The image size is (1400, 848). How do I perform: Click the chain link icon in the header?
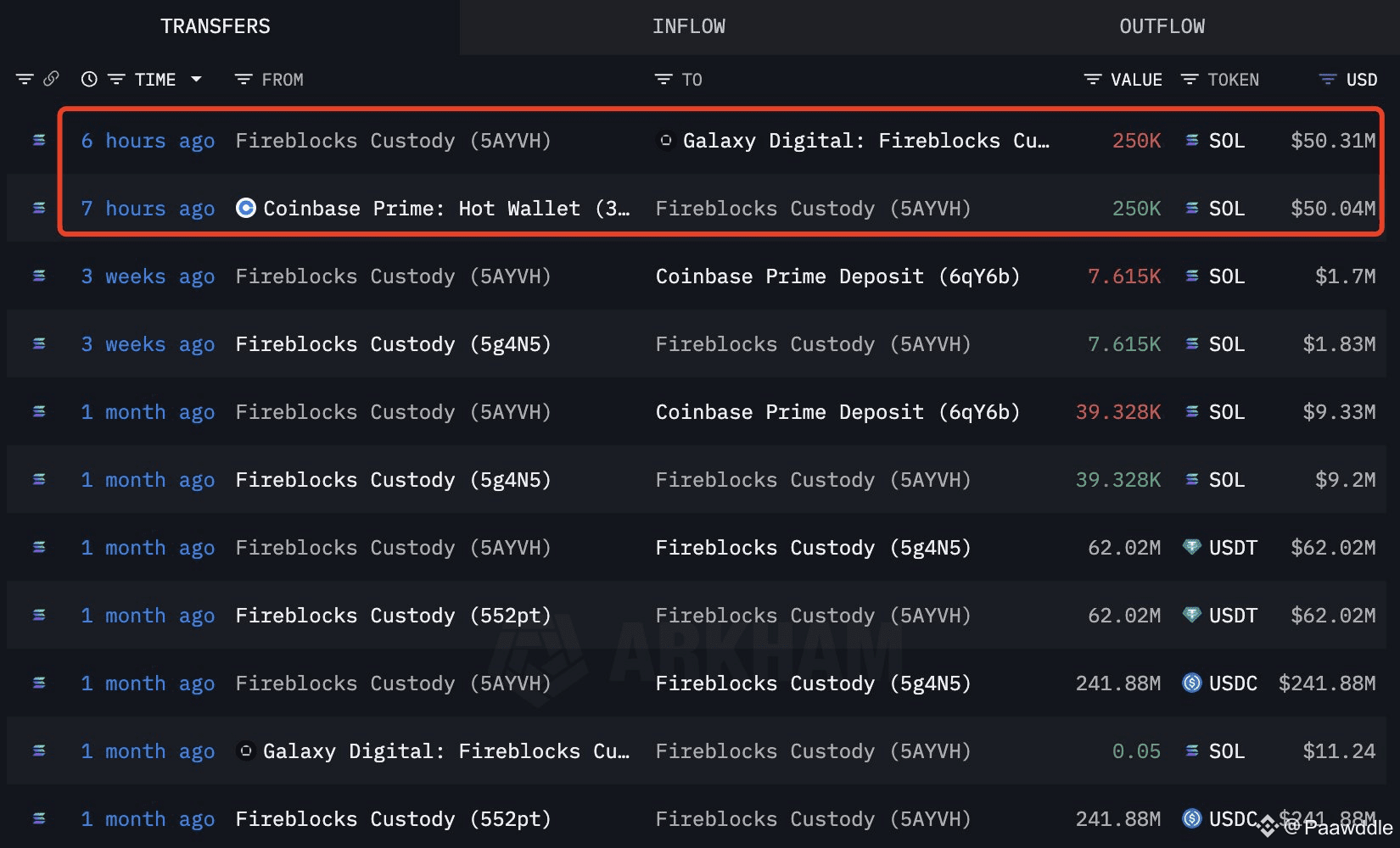[52, 79]
